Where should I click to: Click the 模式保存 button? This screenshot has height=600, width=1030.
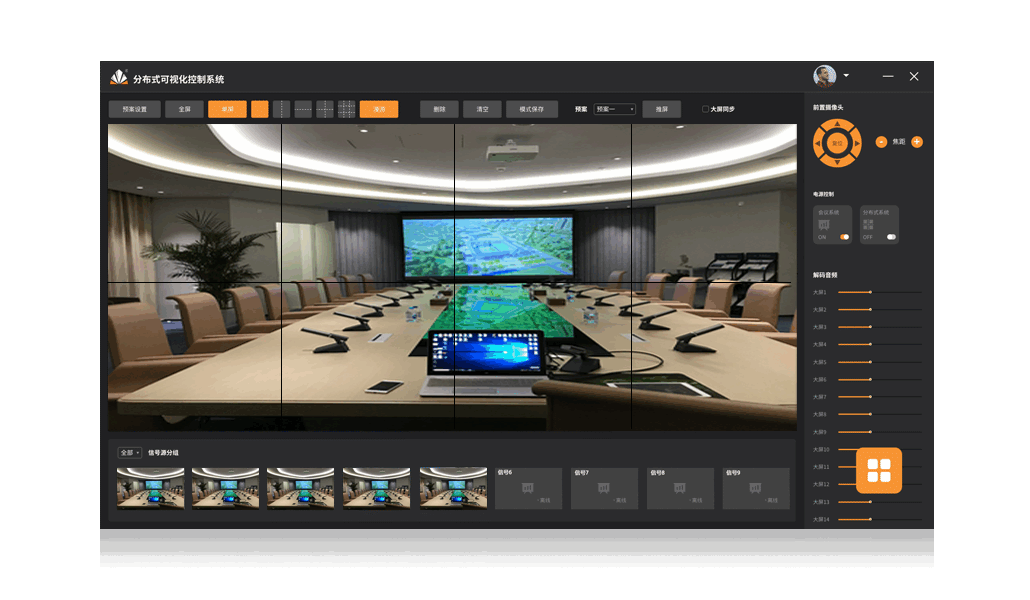pos(532,109)
